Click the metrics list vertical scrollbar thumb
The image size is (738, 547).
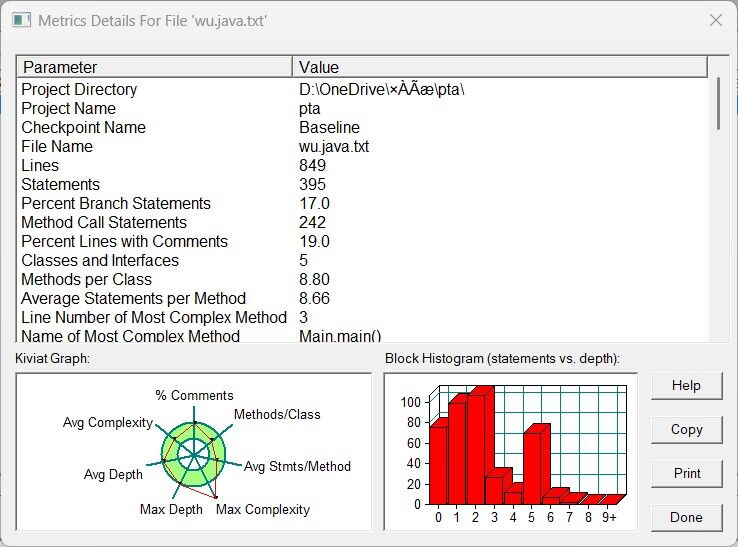coord(718,104)
